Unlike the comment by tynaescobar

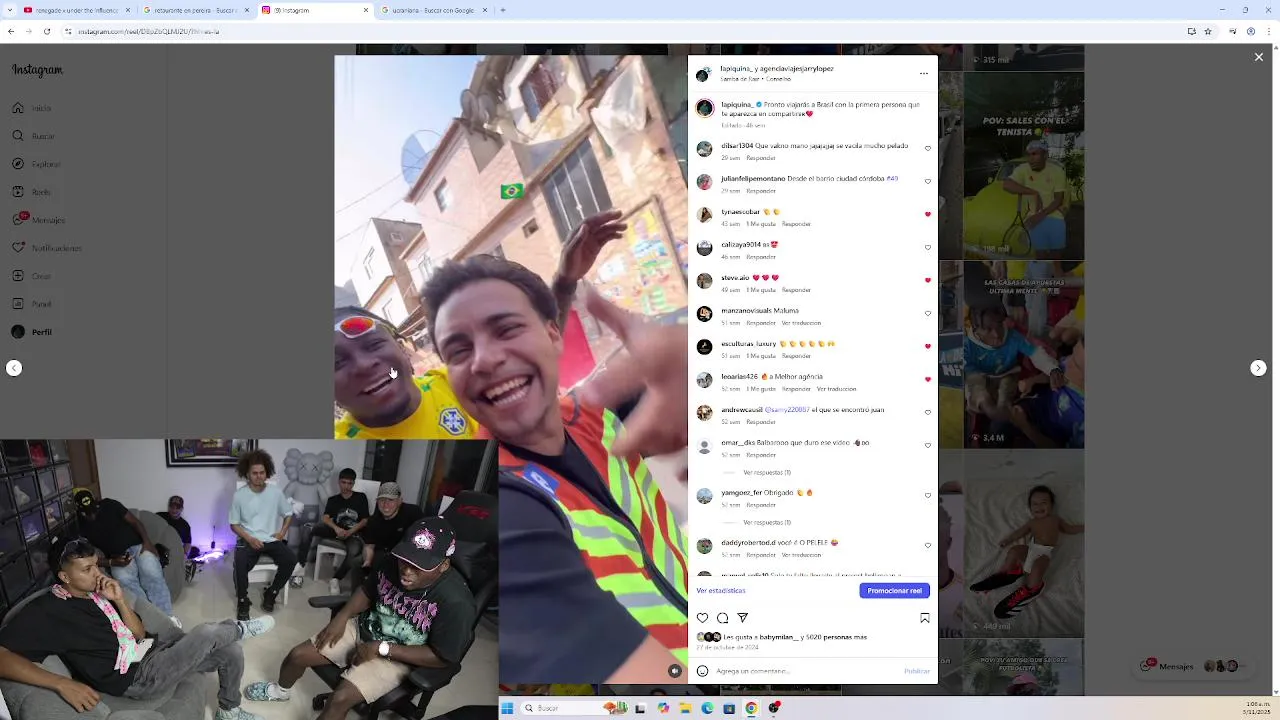[x=928, y=215]
